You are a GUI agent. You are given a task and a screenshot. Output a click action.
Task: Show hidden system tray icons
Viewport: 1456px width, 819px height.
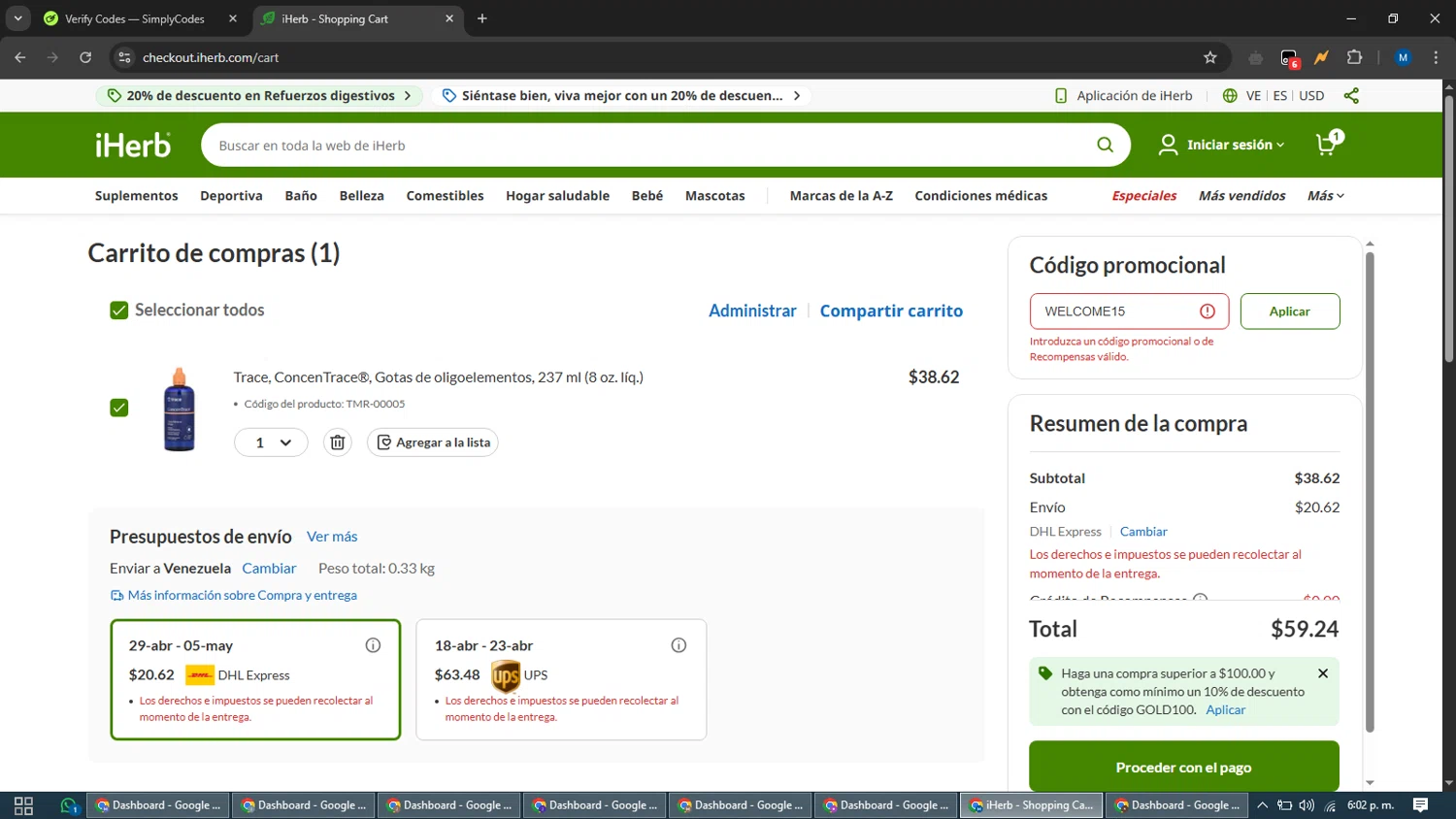pos(1262,805)
